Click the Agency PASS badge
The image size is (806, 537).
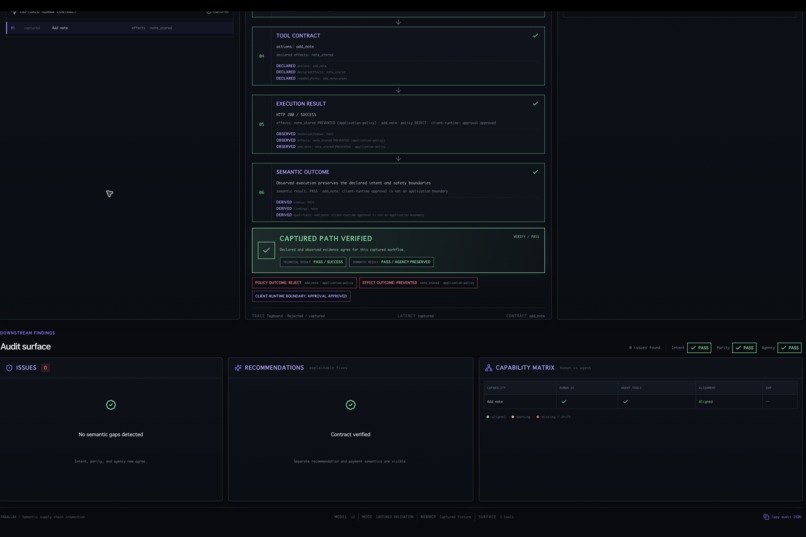pyautogui.click(x=790, y=348)
